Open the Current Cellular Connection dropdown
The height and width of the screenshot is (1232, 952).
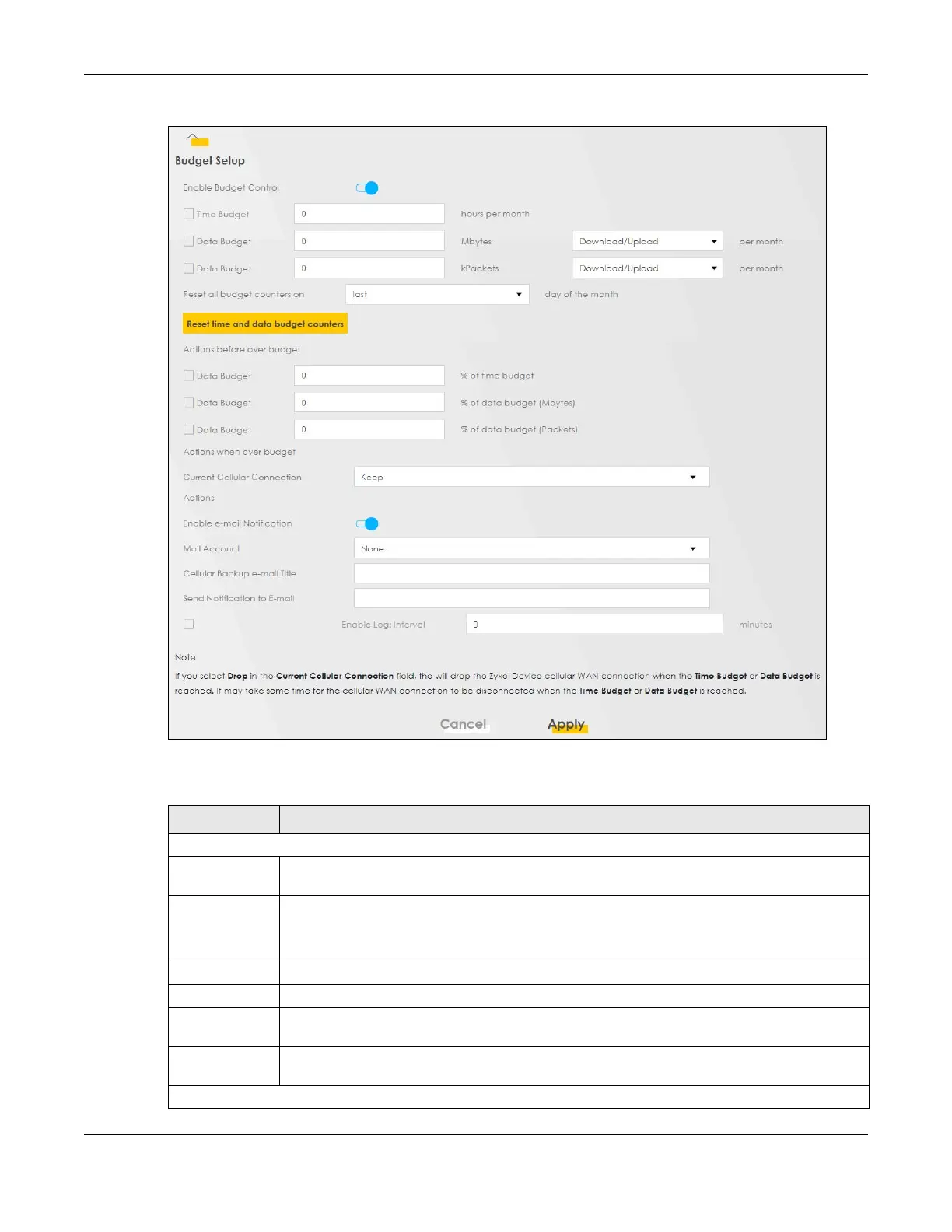532,477
